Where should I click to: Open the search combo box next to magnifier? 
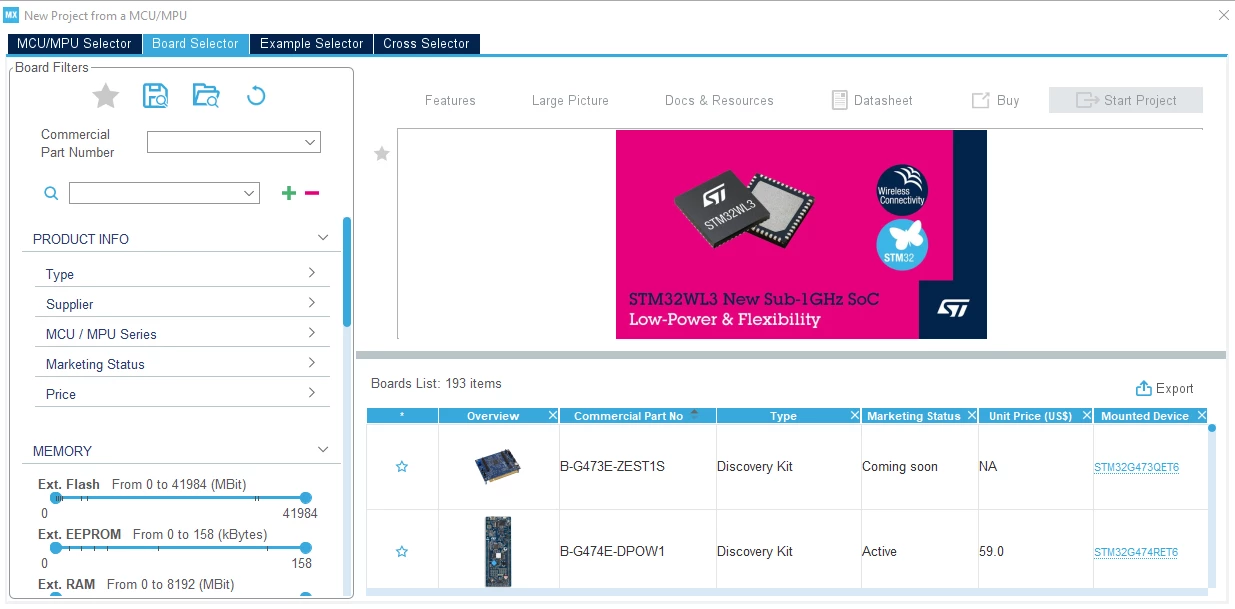pos(164,193)
